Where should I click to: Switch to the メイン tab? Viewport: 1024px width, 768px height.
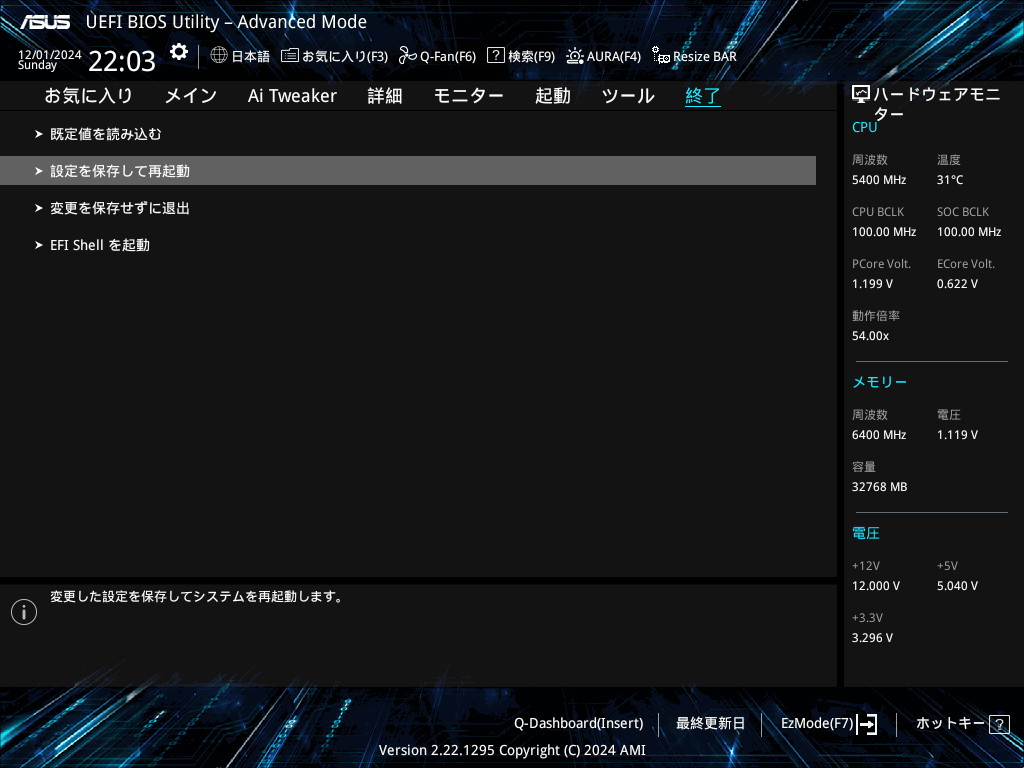[191, 96]
